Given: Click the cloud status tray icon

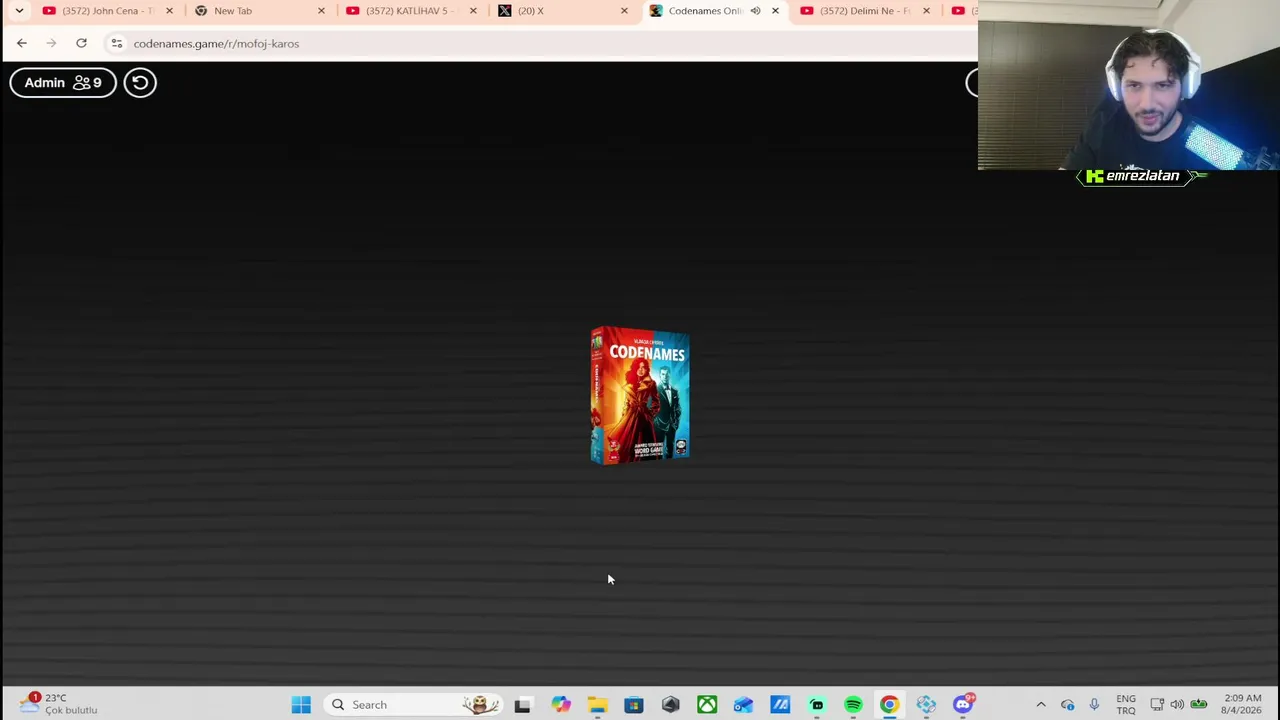Looking at the screenshot, I should coord(1067,705).
